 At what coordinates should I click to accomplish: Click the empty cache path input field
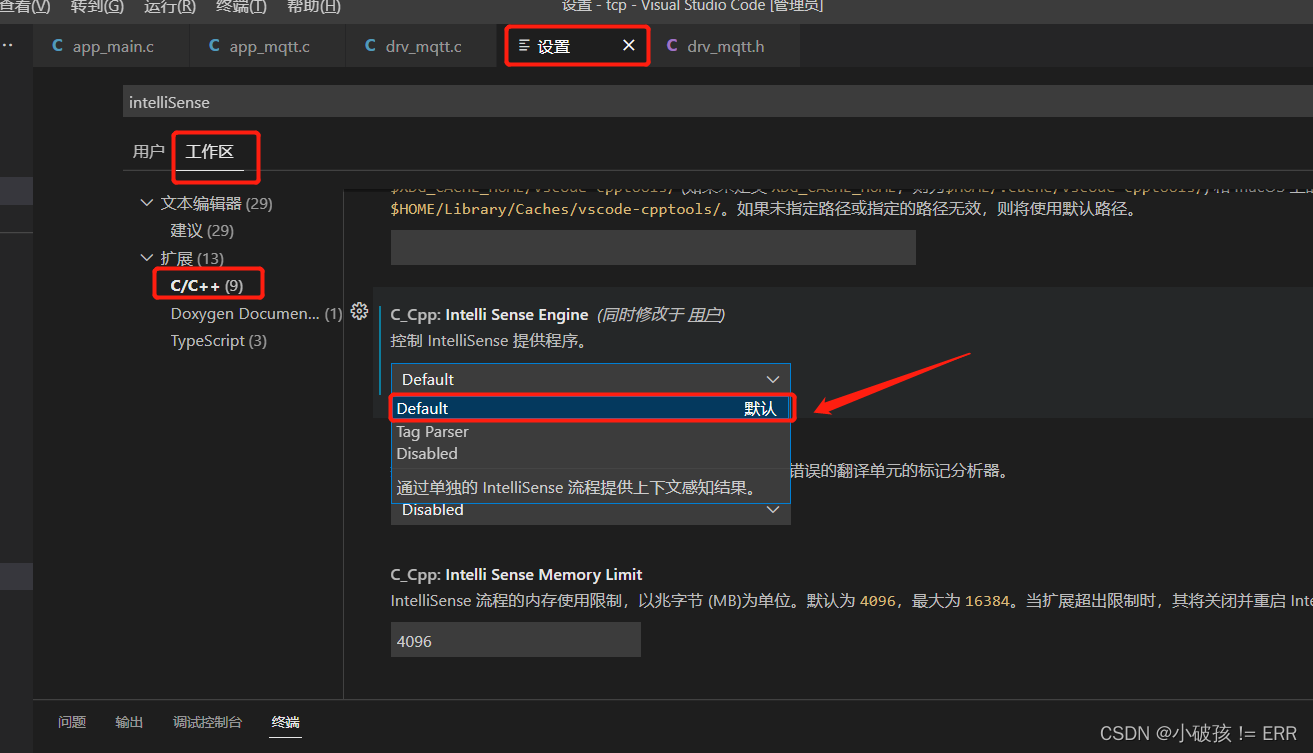pyautogui.click(x=653, y=247)
